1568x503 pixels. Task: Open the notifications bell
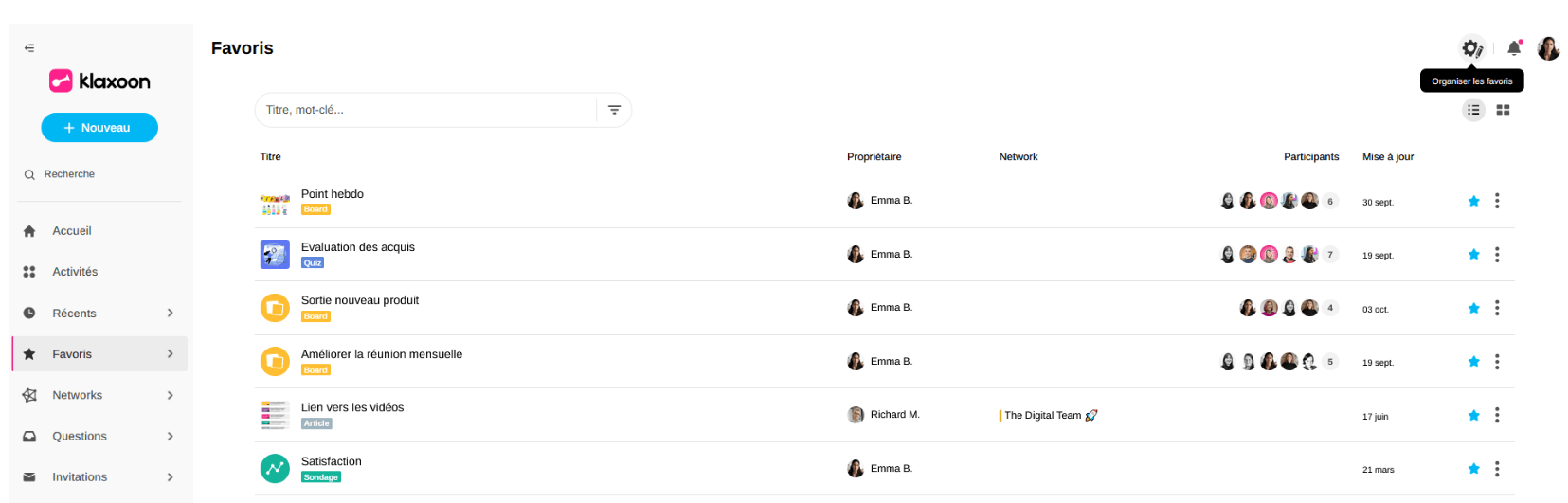(x=1514, y=48)
